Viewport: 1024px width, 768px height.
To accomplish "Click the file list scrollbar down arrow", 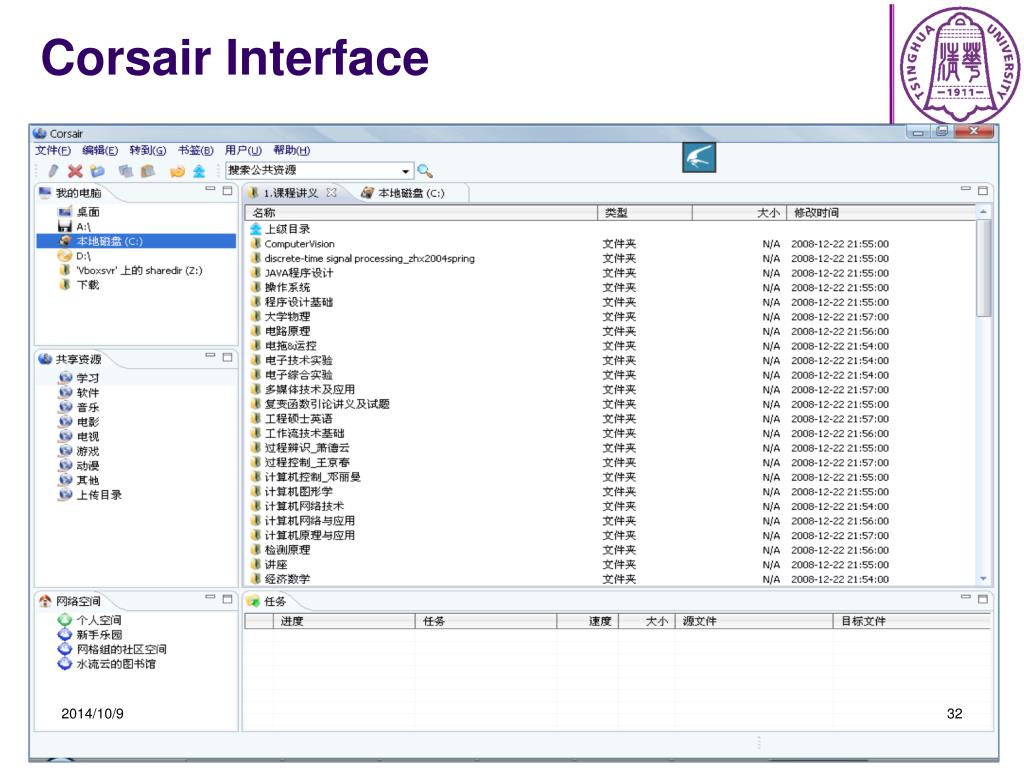I will 984,579.
